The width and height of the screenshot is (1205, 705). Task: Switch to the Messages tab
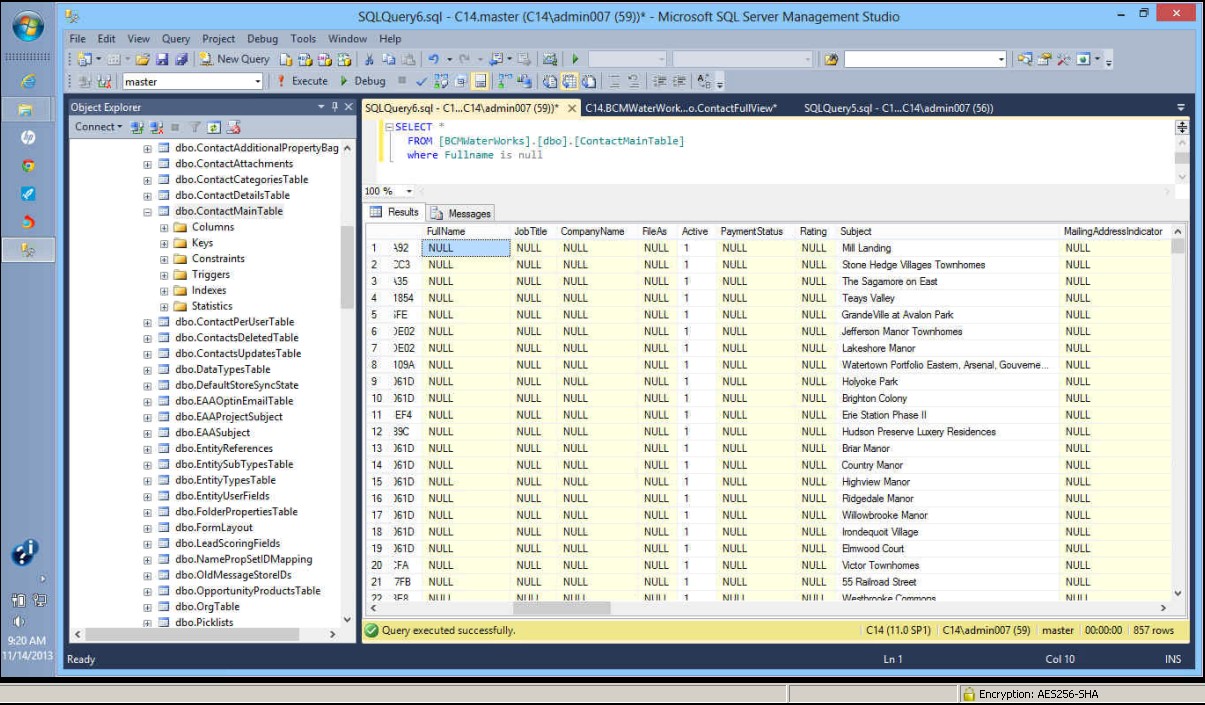click(x=461, y=213)
